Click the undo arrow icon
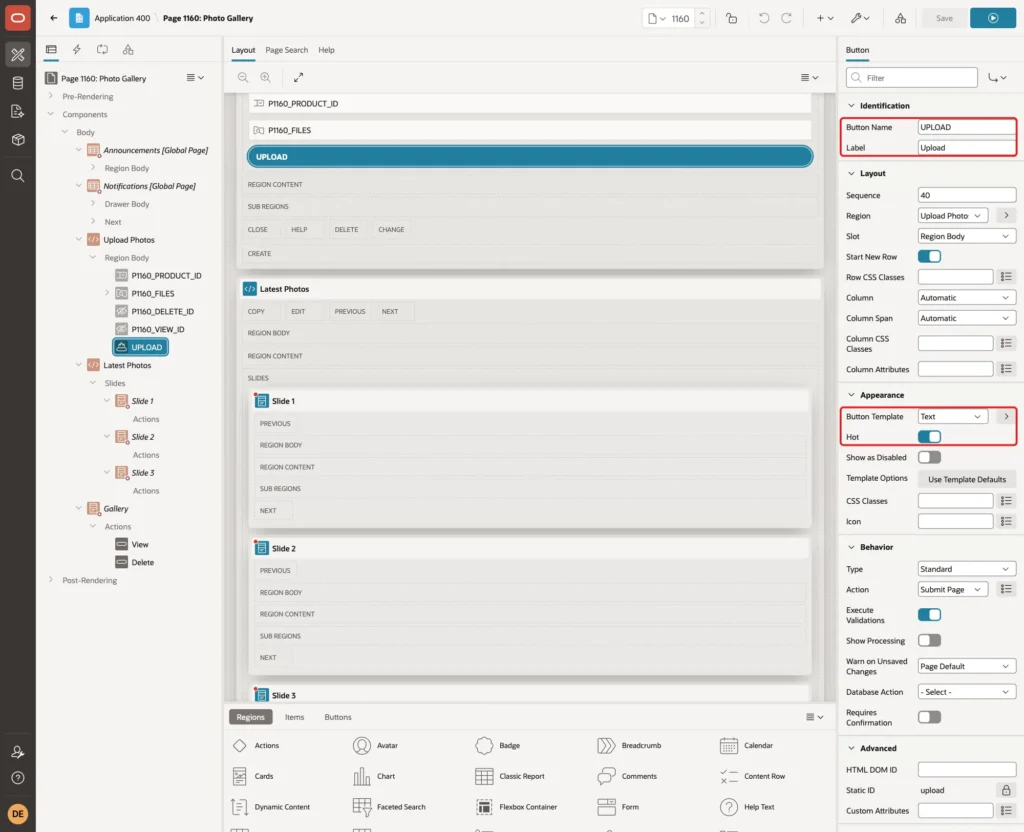This screenshot has height=832, width=1024. tap(763, 18)
